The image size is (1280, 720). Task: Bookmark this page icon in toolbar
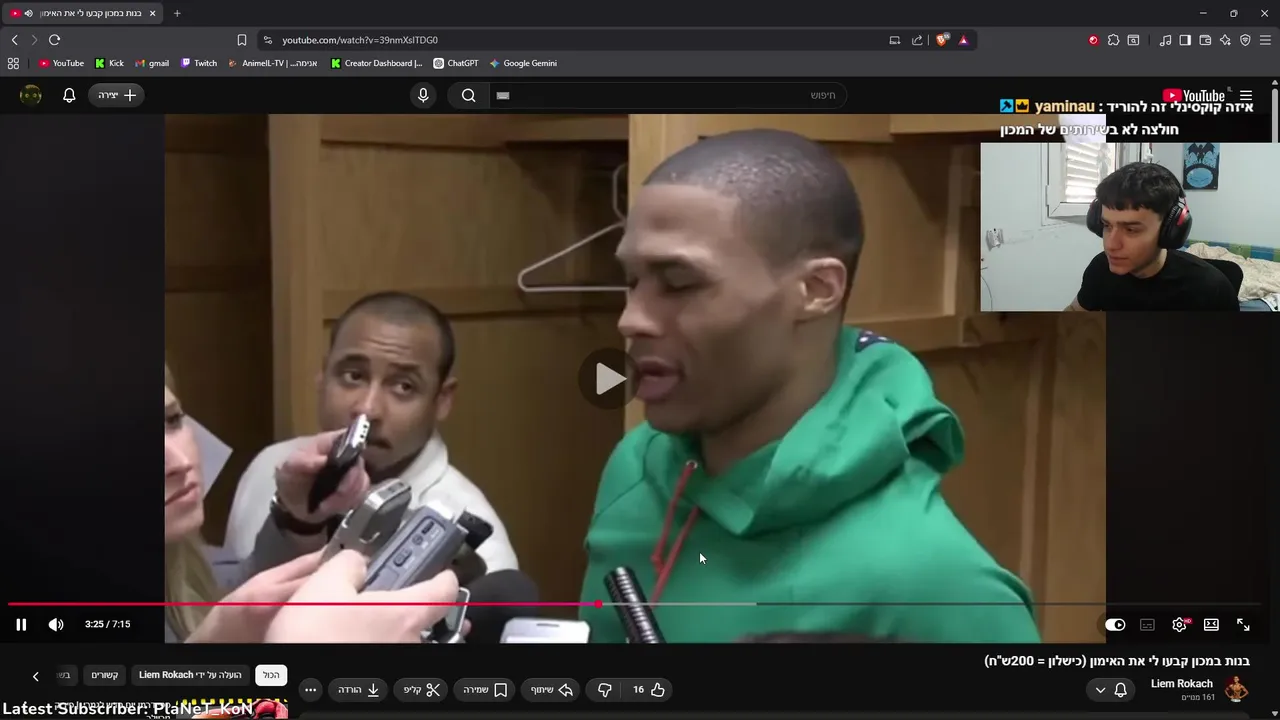point(242,40)
